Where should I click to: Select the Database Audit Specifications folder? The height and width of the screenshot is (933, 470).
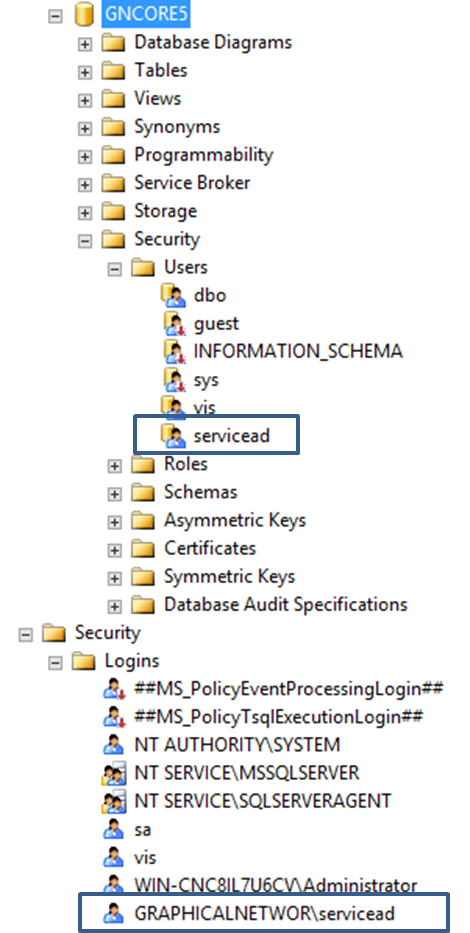click(286, 605)
